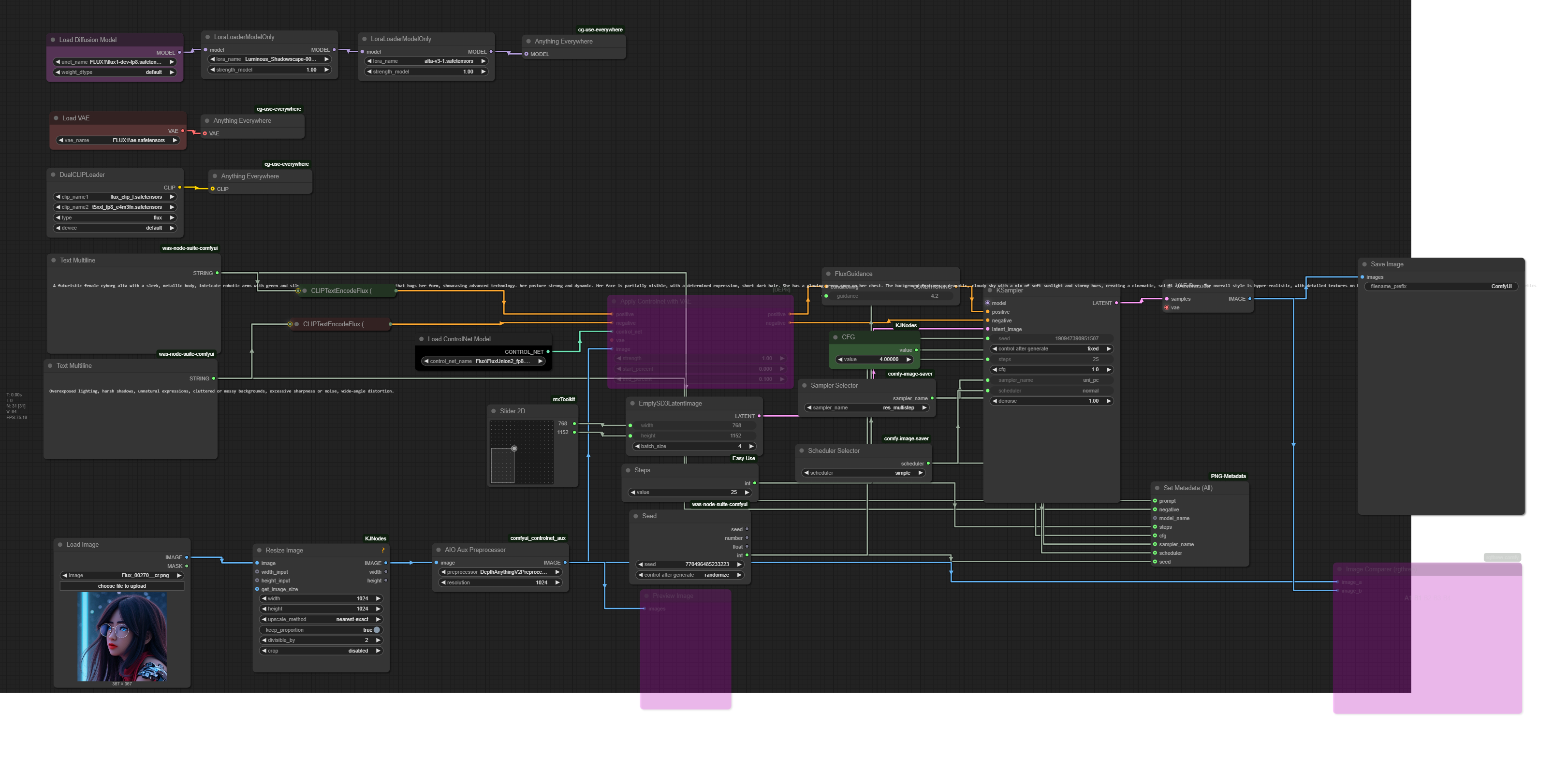
Task: Open the upscale_method dropdown in Resize Image
Action: pyautogui.click(x=322, y=620)
